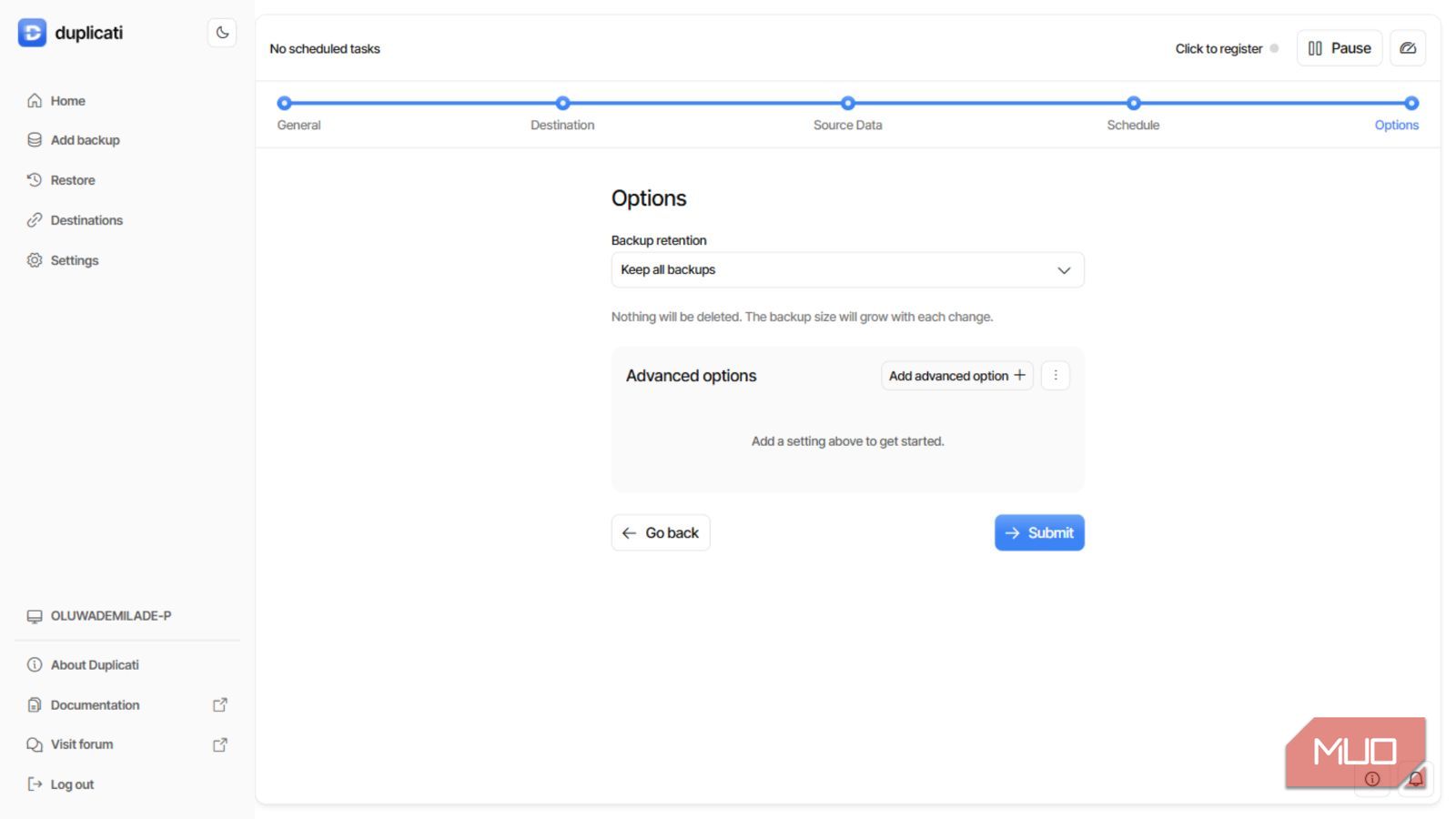The height and width of the screenshot is (819, 1456).
Task: Go back to the previous step
Action: pyautogui.click(x=661, y=533)
